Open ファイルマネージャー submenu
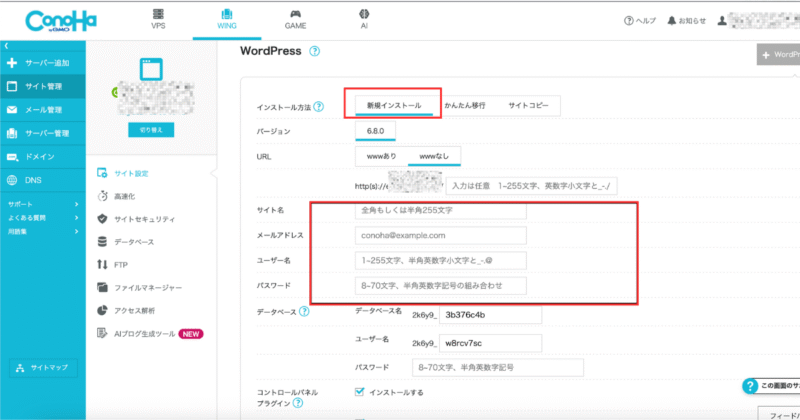The image size is (800, 420). (140, 287)
